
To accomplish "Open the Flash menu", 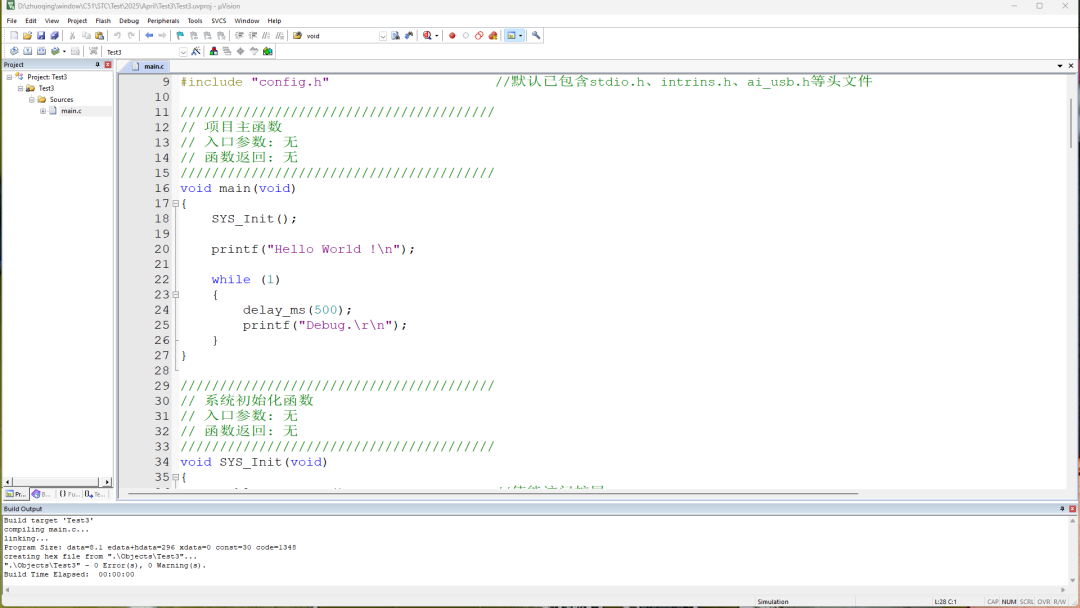I will [103, 21].
